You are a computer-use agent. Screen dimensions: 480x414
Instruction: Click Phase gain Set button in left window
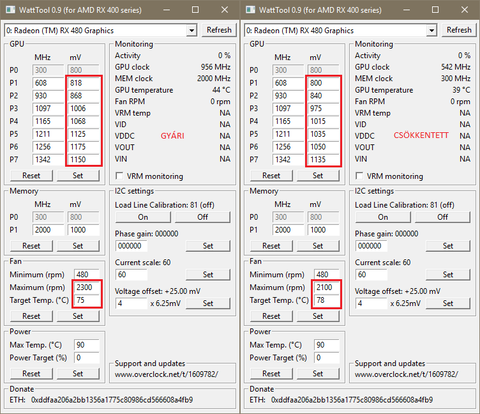(208, 246)
